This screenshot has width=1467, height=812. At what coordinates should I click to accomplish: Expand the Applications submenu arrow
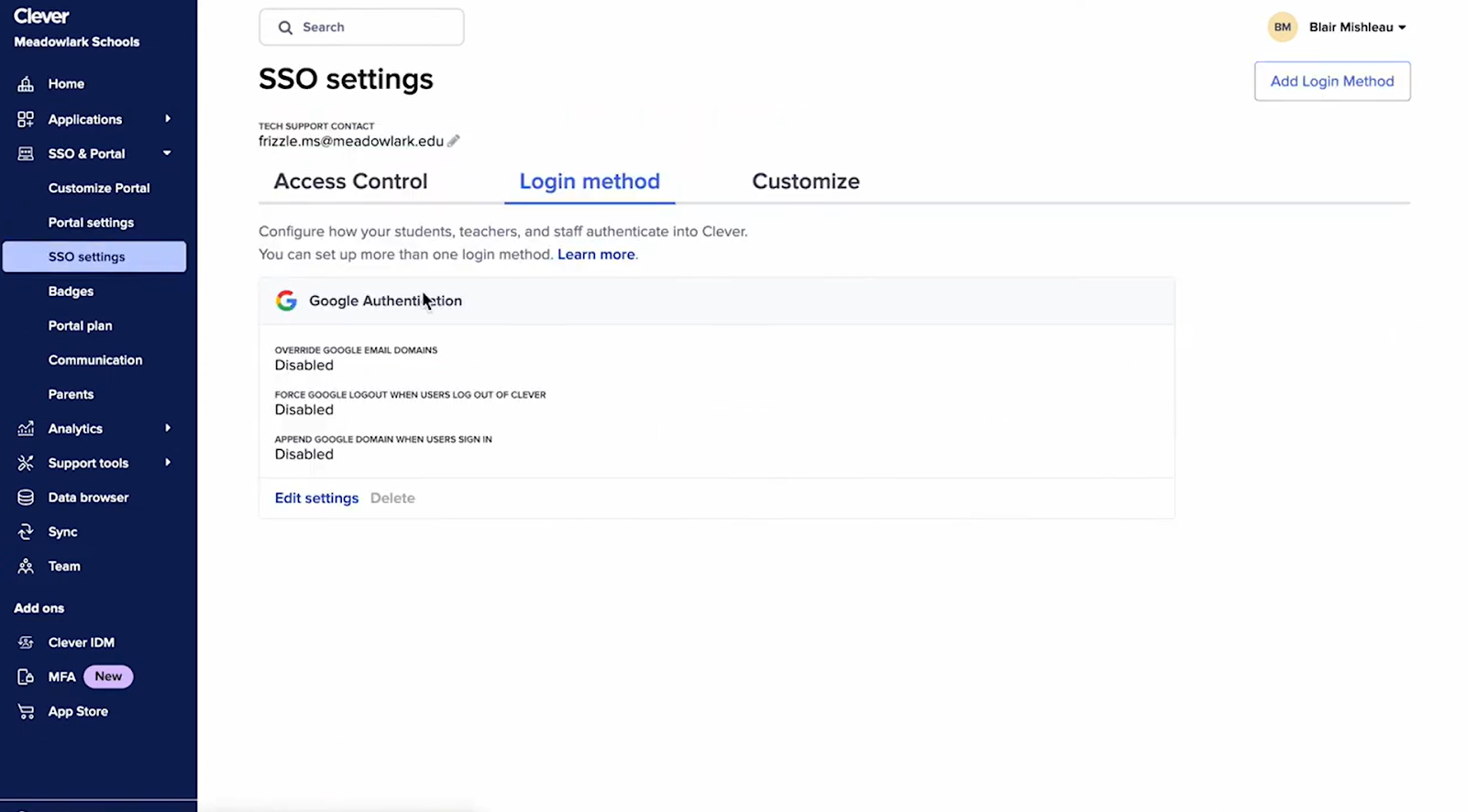click(168, 119)
